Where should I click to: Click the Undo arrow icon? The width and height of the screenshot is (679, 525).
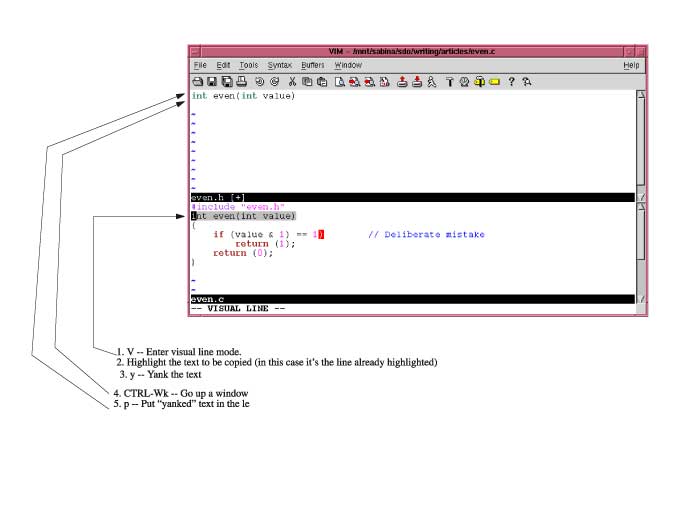click(x=259, y=81)
